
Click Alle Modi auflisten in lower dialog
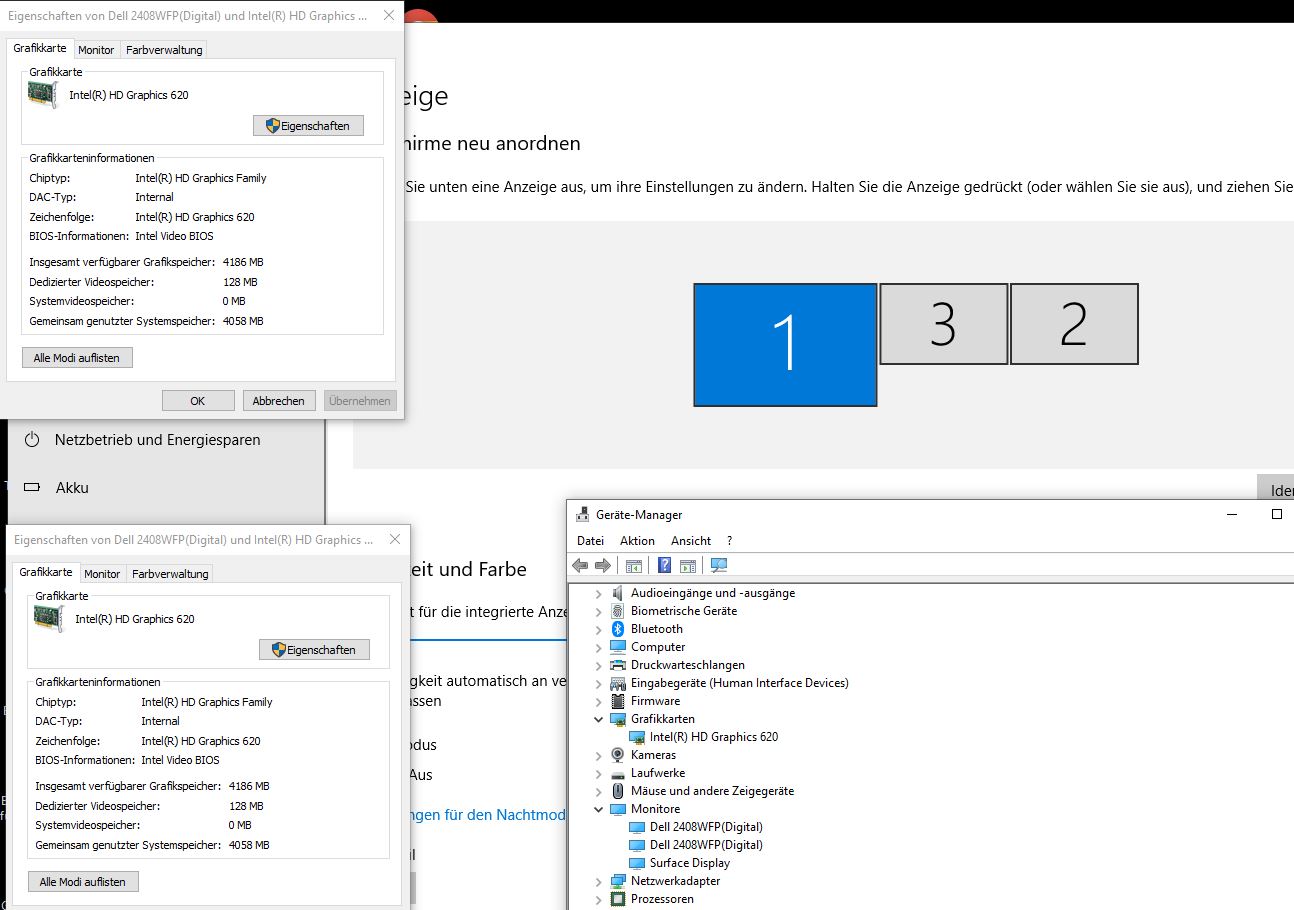tap(83, 882)
